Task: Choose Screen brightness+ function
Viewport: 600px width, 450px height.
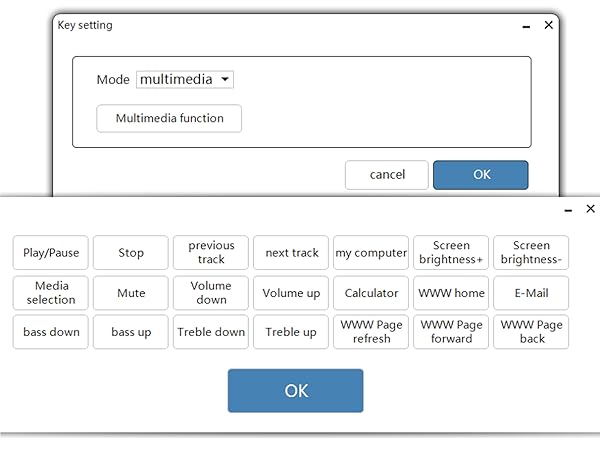Action: click(451, 253)
